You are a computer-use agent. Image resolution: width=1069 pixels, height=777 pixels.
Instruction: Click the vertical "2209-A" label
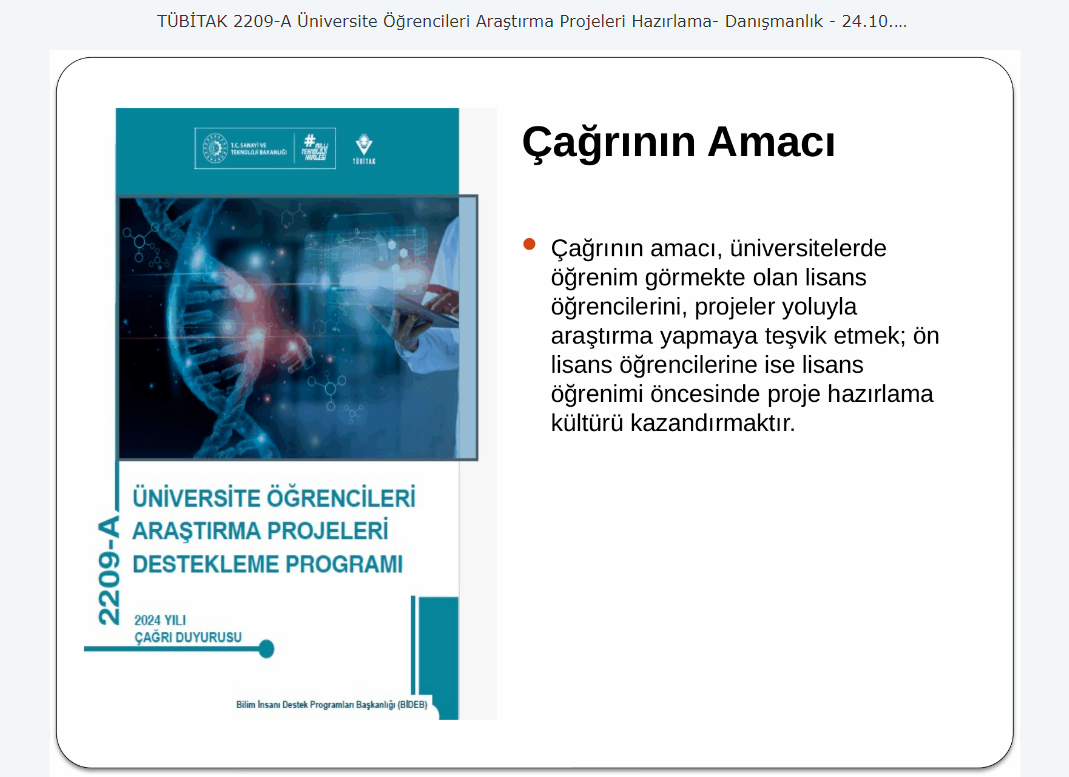click(x=108, y=570)
